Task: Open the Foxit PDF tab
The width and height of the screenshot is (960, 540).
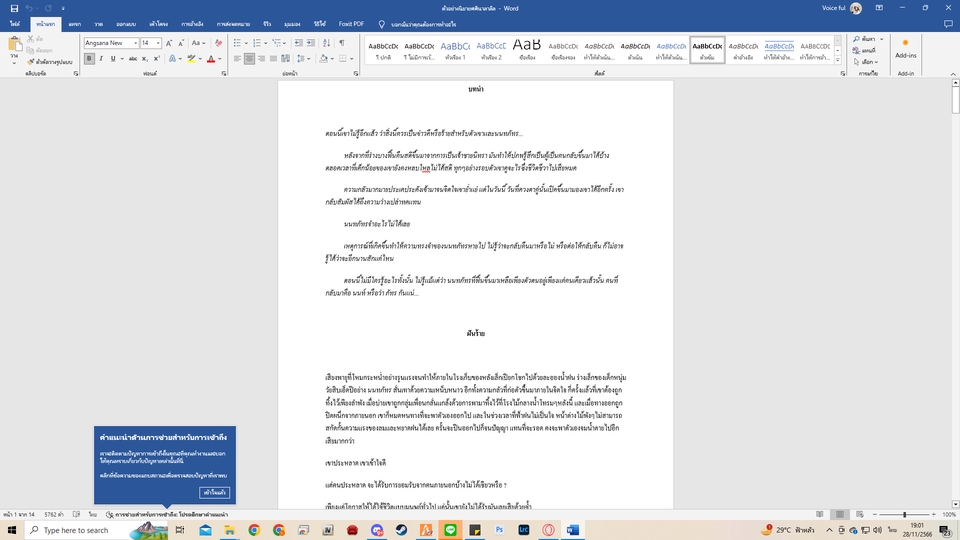Action: coord(351,24)
